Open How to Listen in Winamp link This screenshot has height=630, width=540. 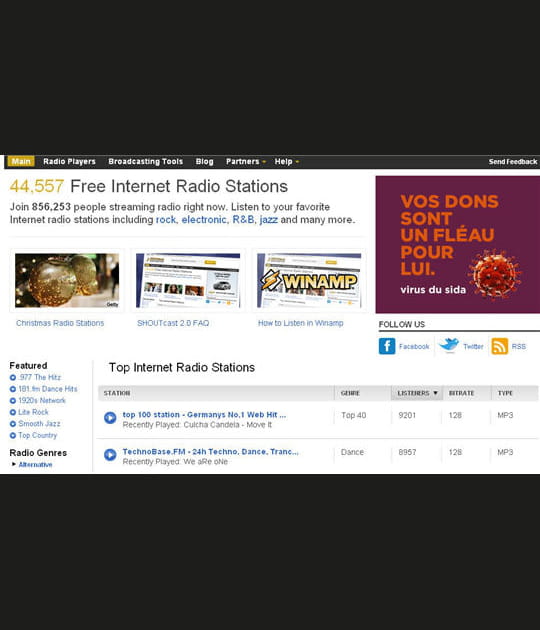[301, 323]
